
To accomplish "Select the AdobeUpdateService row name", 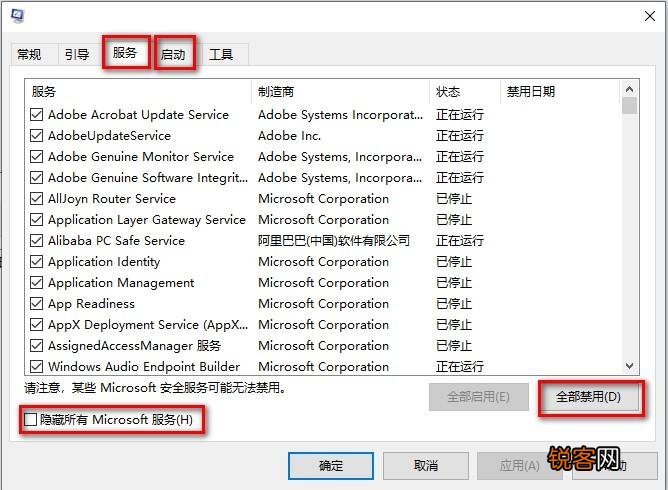I will [x=109, y=135].
